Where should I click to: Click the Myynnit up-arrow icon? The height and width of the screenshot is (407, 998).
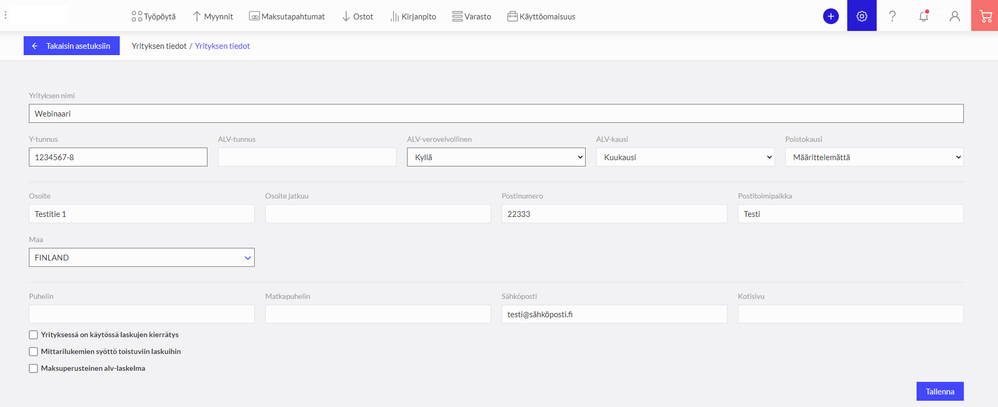coord(197,17)
